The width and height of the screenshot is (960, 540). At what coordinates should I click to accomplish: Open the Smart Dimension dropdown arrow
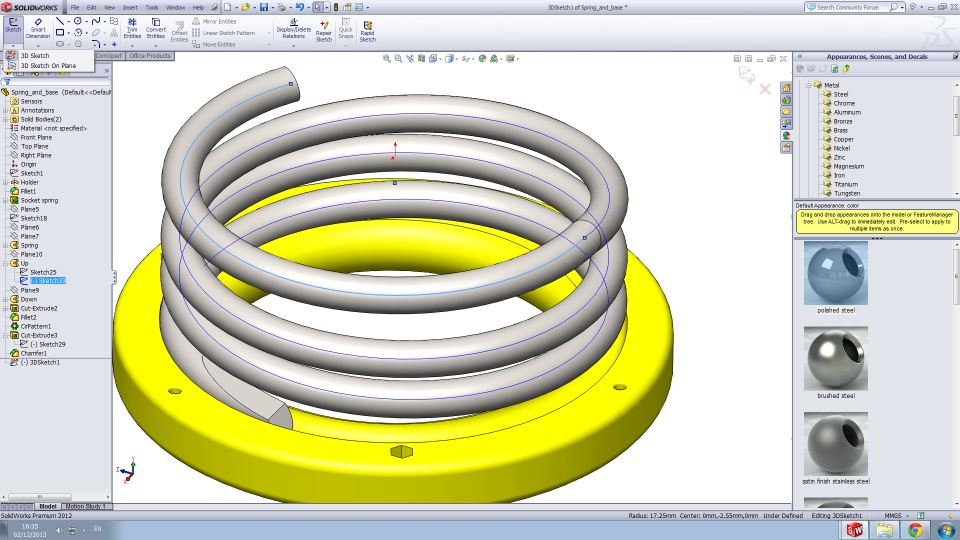click(38, 45)
